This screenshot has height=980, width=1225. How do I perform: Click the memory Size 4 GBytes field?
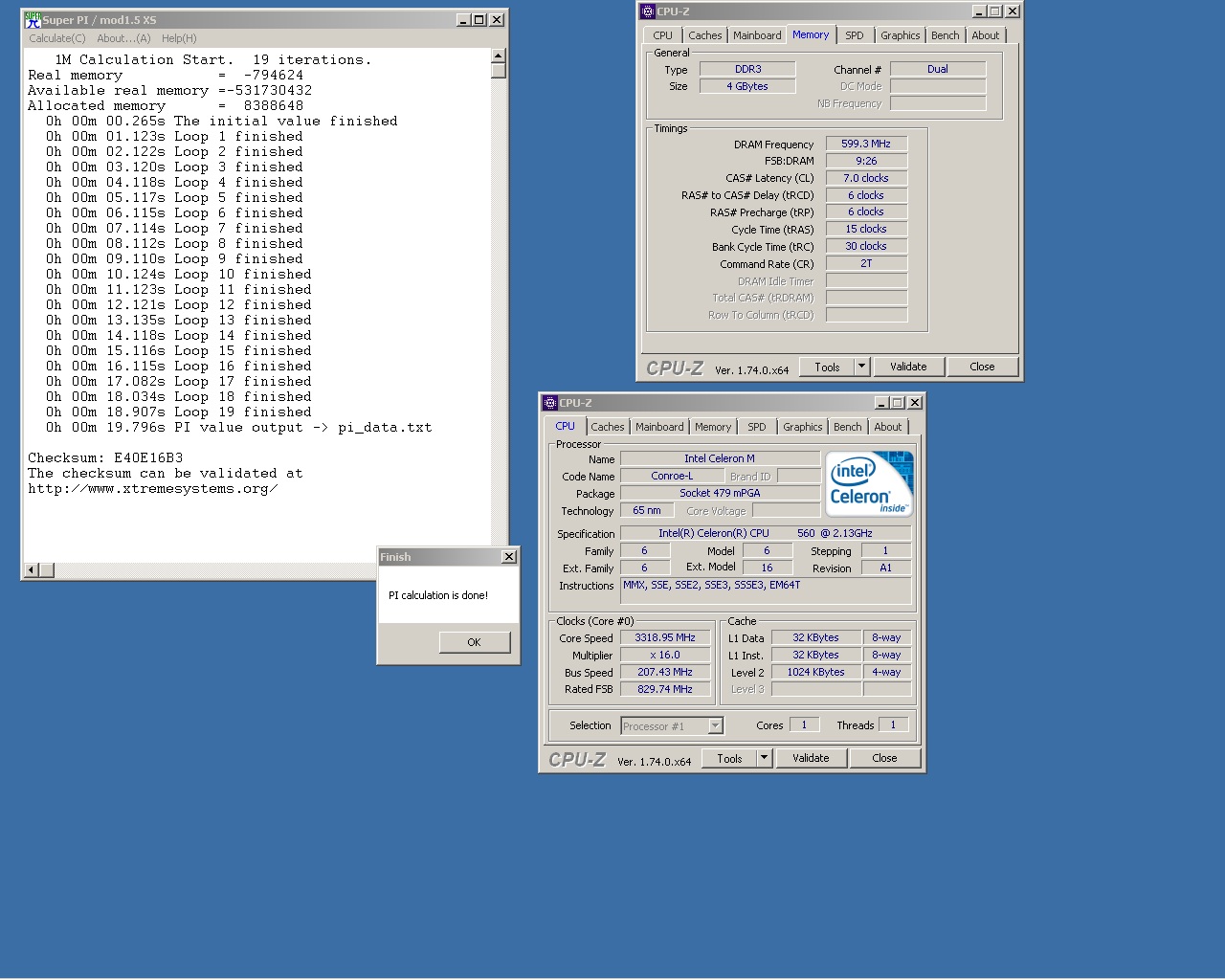click(x=747, y=86)
